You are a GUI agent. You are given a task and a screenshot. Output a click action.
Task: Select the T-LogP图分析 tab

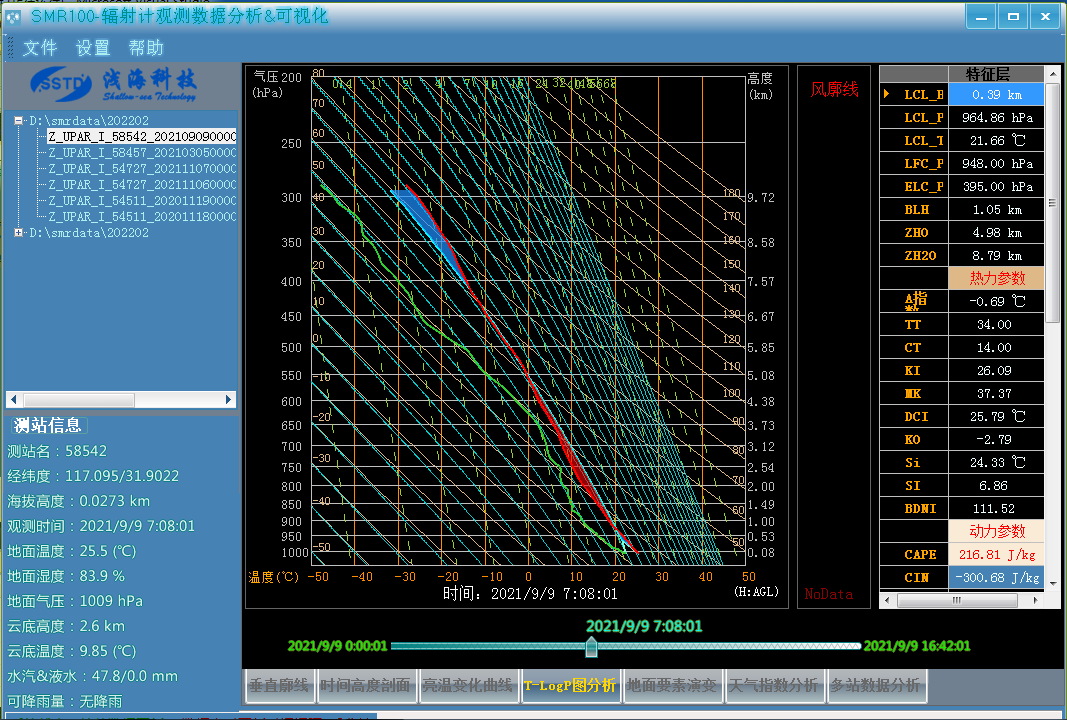(570, 685)
